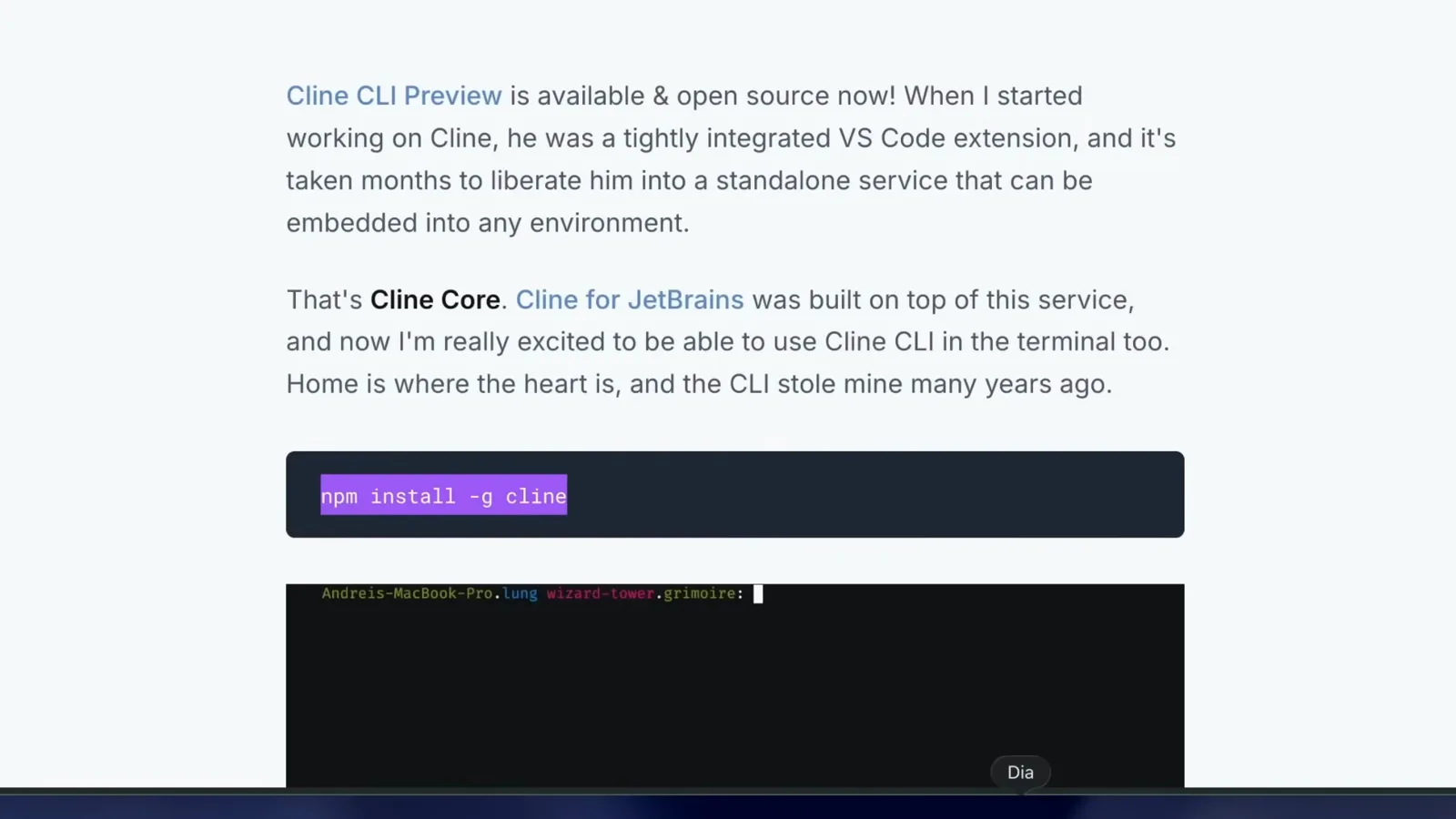The width and height of the screenshot is (1456, 819).
Task: Click the Andreis-MacBook-Pro hostname in terminal
Action: [408, 593]
